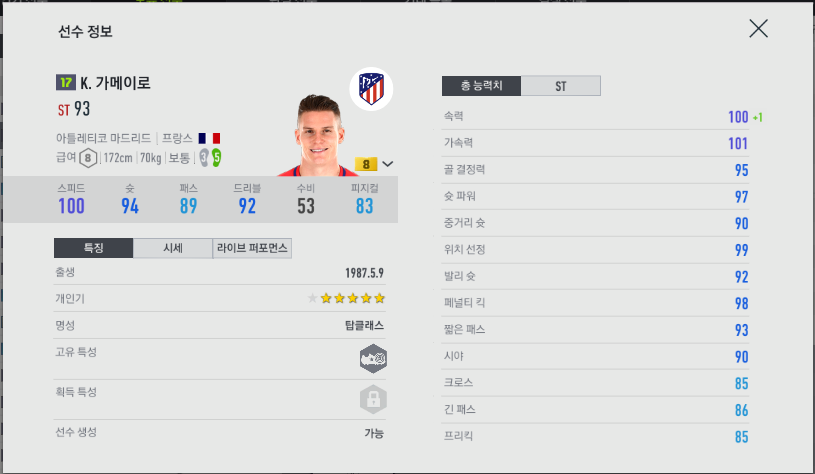The width and height of the screenshot is (815, 474).
Task: Click the France flag icon
Action: click(x=209, y=138)
